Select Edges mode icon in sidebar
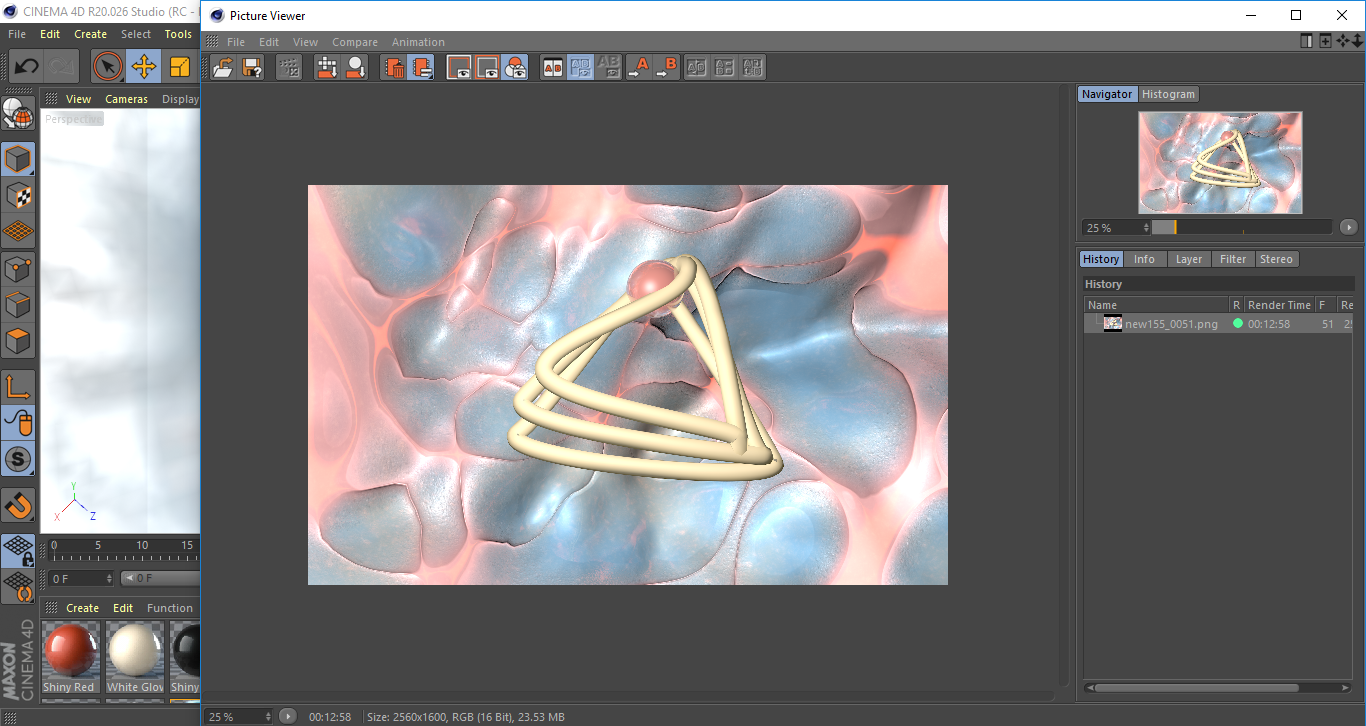 18,305
